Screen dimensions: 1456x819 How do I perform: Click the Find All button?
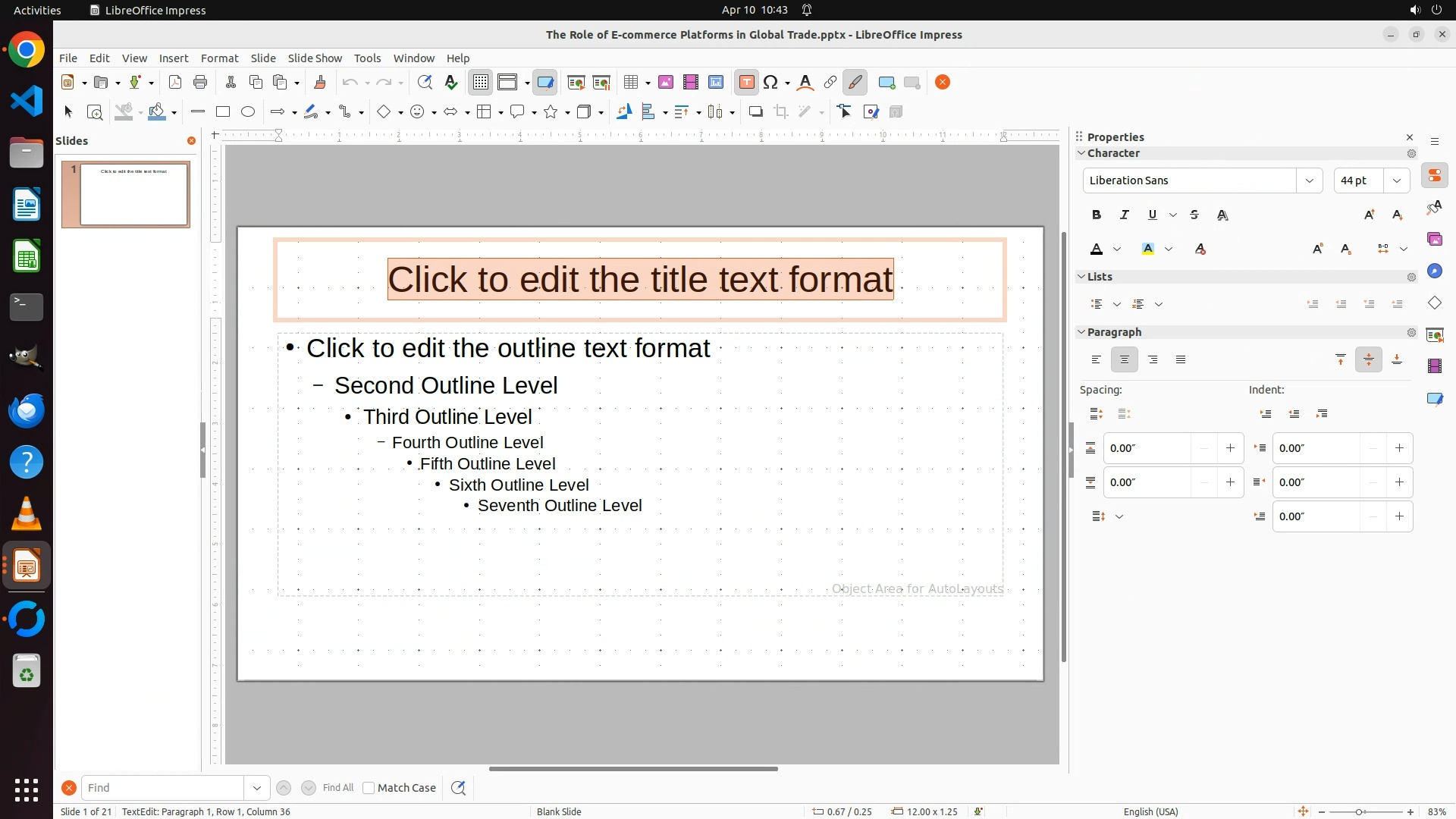337,788
